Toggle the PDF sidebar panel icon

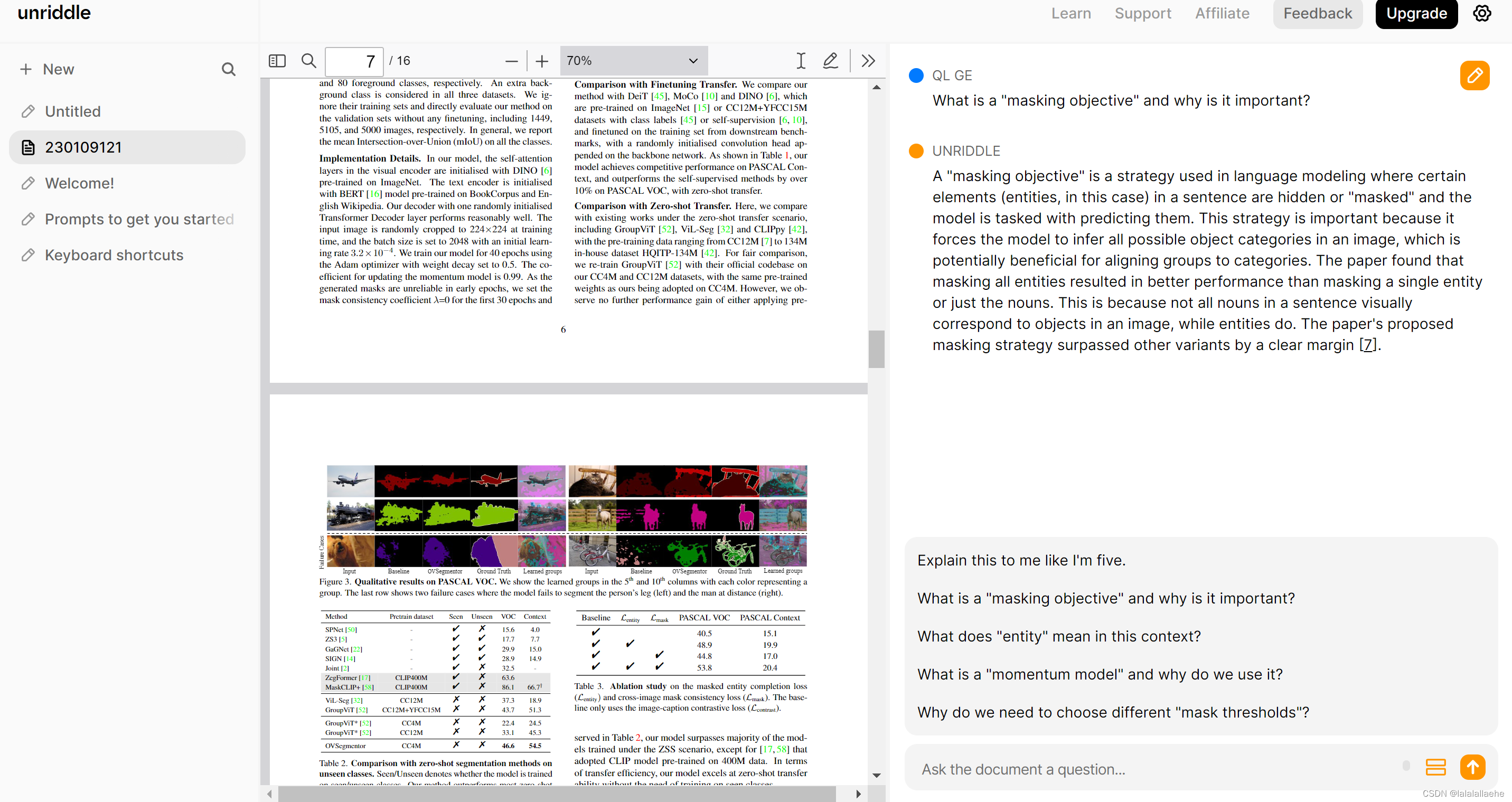(277, 60)
